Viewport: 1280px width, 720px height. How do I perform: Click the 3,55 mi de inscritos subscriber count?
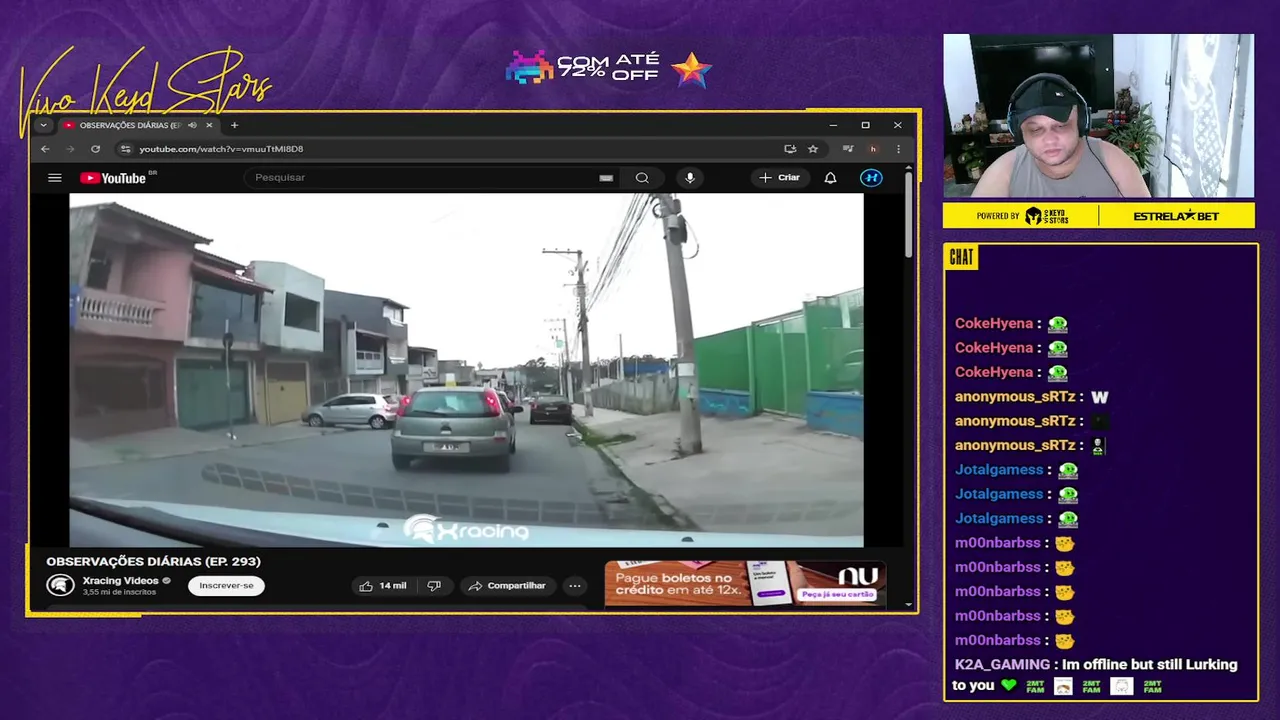tap(119, 592)
